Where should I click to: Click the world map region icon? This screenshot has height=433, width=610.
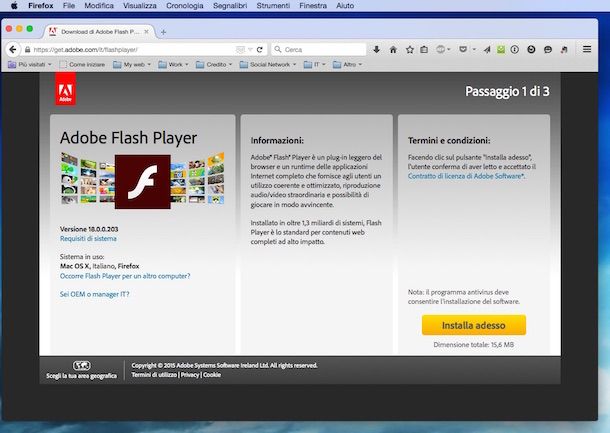[x=82, y=365]
